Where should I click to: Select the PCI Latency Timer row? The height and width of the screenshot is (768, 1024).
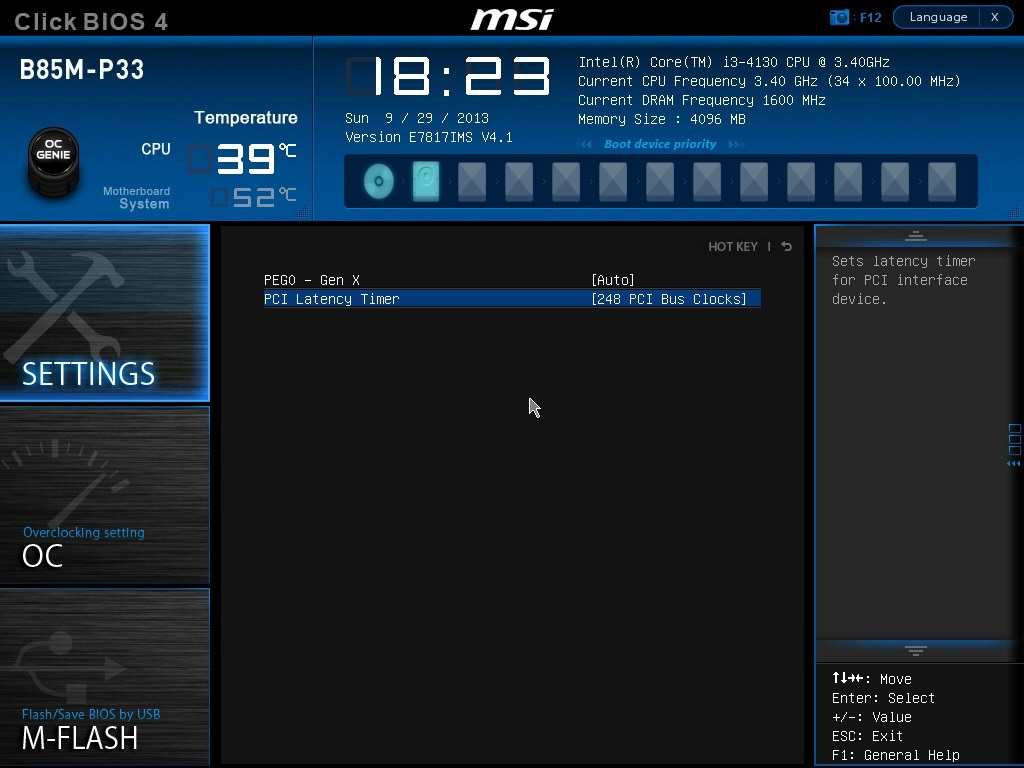pyautogui.click(x=512, y=299)
